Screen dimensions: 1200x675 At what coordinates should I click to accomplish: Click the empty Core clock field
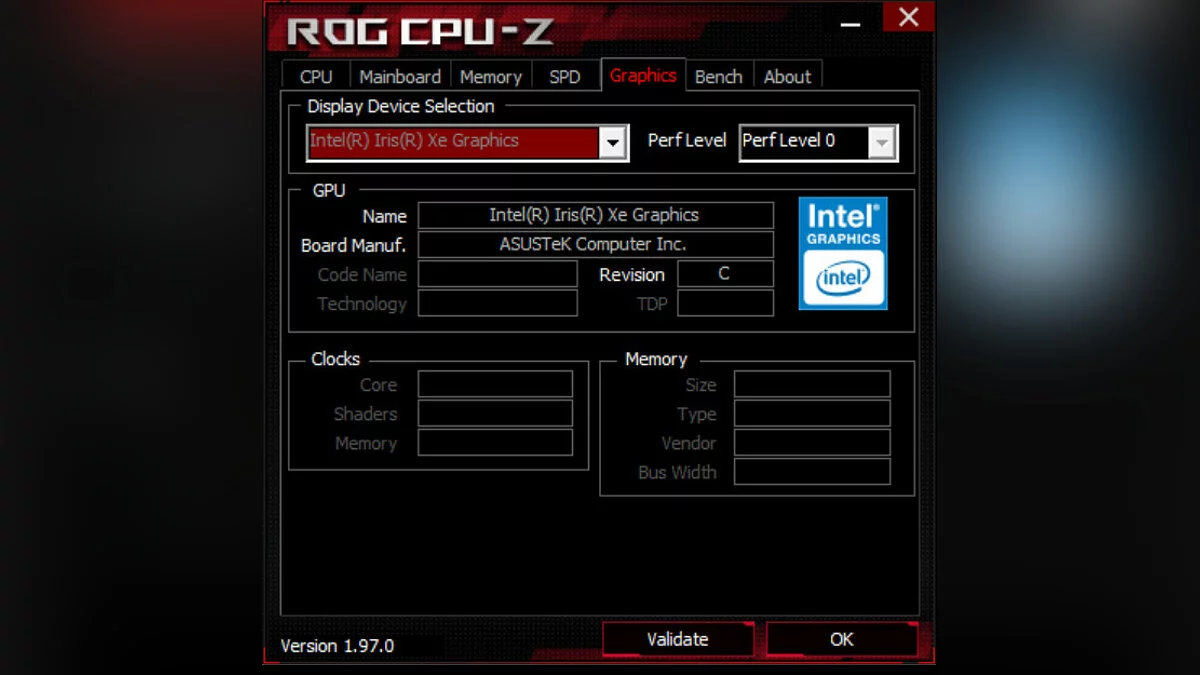click(x=495, y=384)
